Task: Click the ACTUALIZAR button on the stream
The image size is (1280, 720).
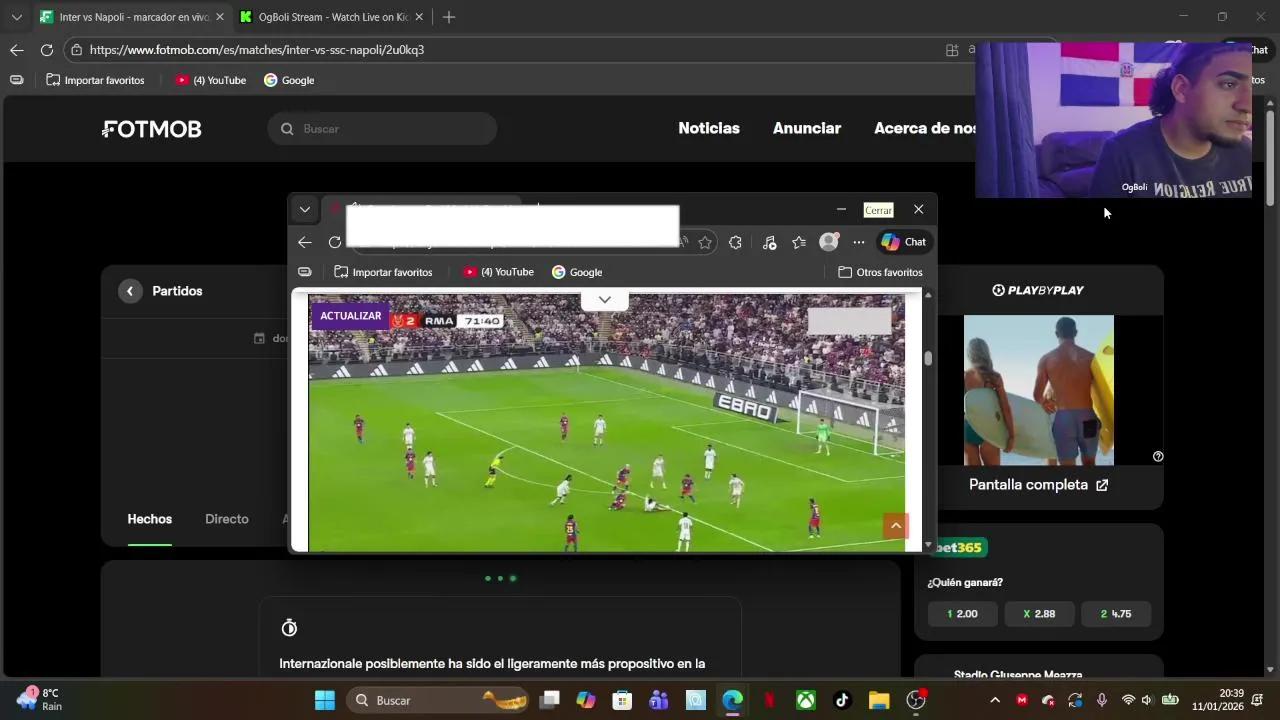Action: point(350,315)
